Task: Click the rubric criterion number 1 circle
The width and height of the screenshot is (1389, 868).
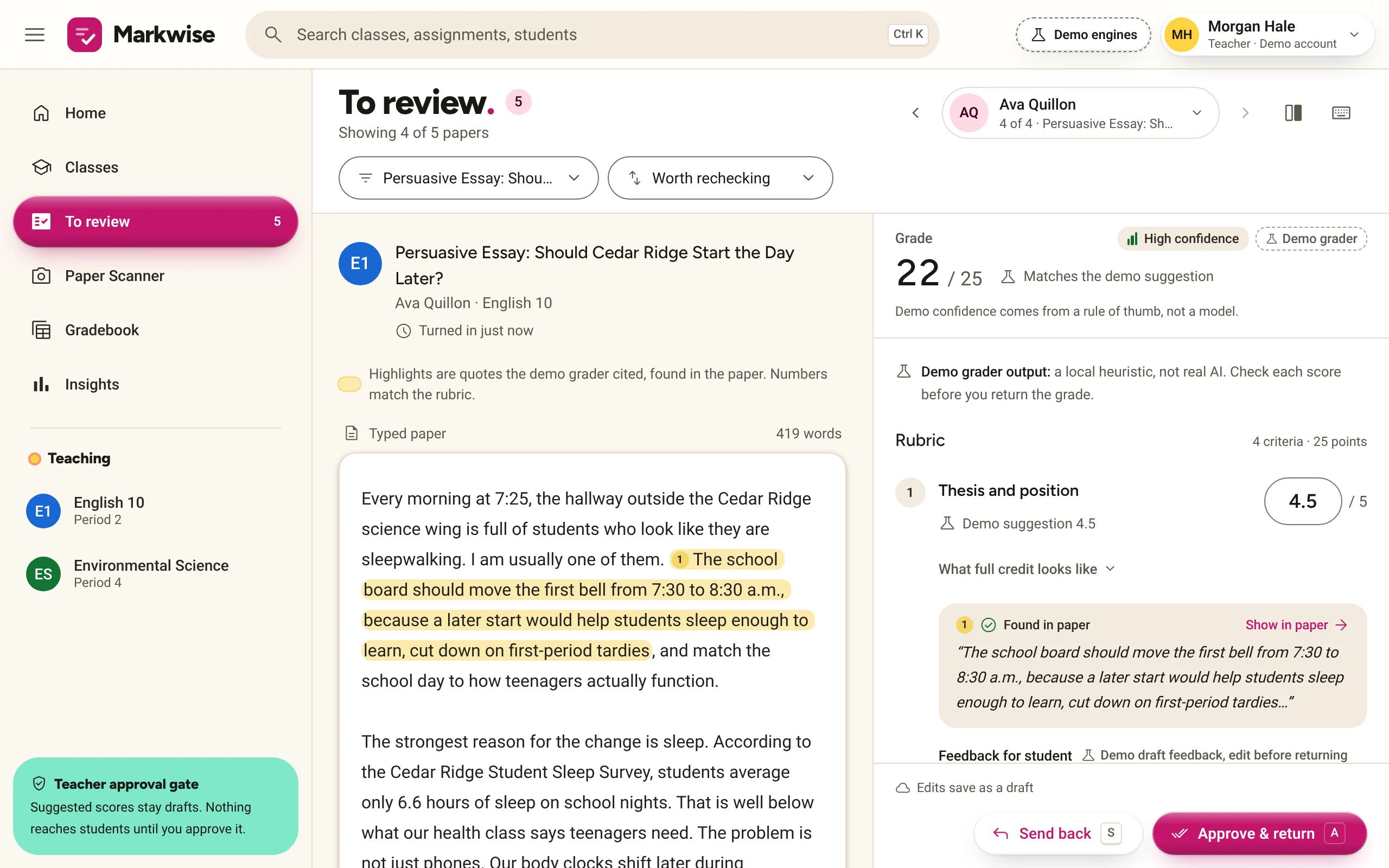Action: click(x=910, y=492)
